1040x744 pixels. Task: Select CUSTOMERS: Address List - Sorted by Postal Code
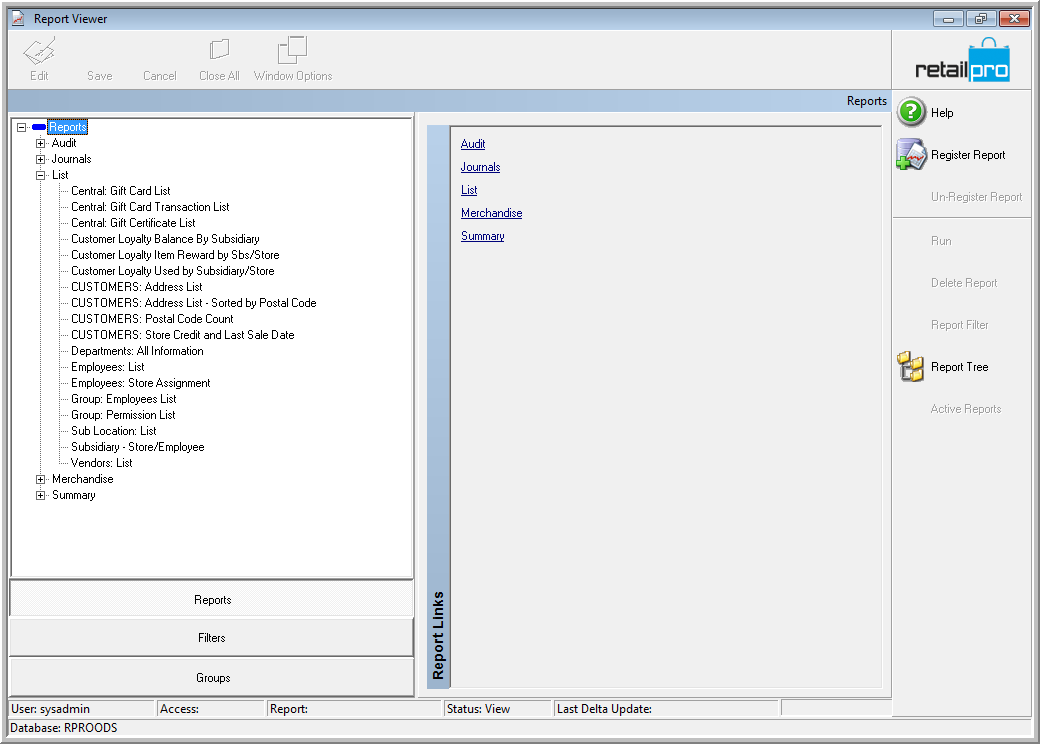coord(194,303)
